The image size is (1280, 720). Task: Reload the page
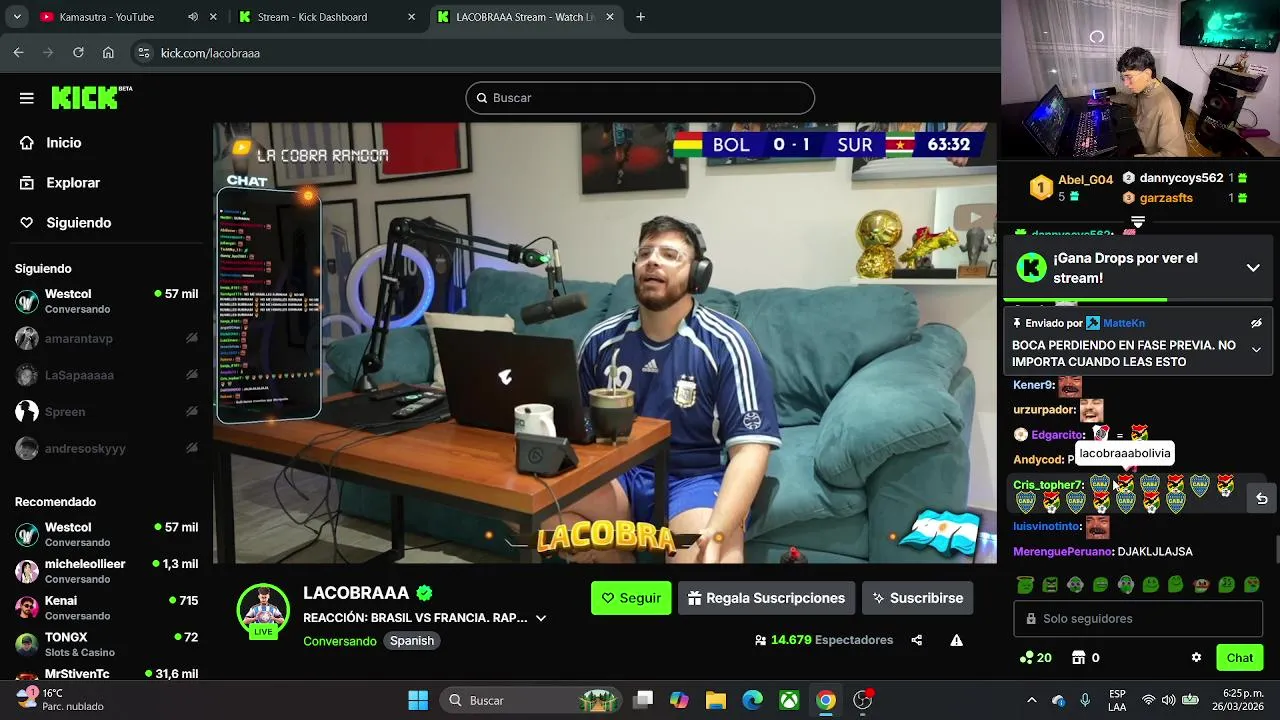(78, 53)
